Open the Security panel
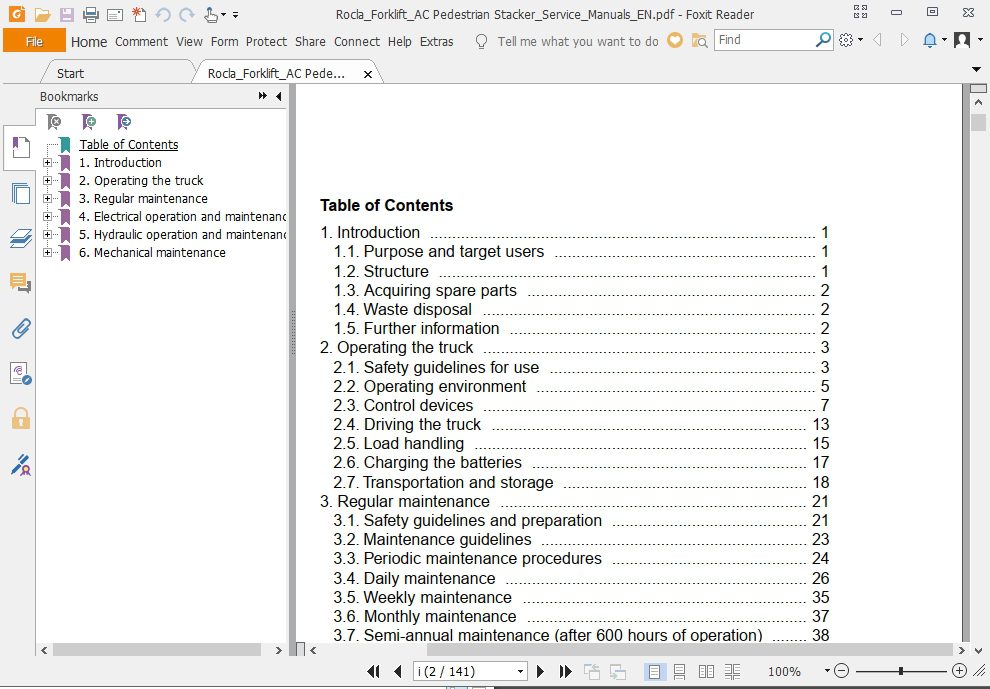The height and width of the screenshot is (689, 990). [x=21, y=418]
